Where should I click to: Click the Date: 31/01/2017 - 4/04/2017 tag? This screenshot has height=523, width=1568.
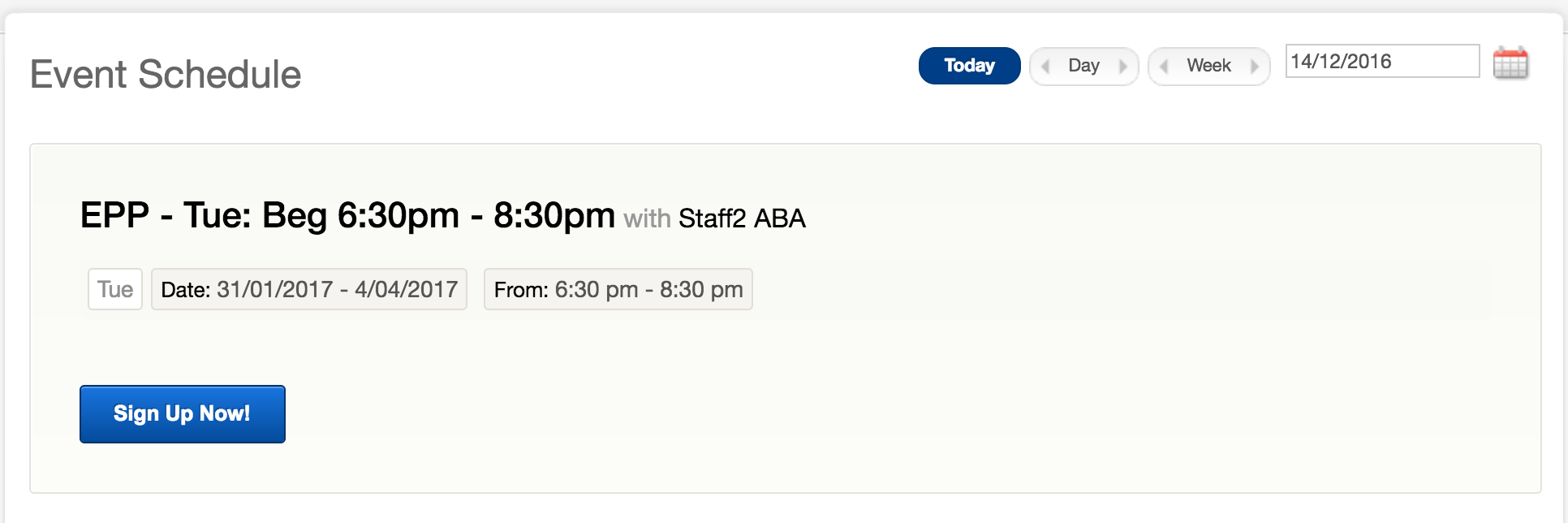click(x=309, y=289)
